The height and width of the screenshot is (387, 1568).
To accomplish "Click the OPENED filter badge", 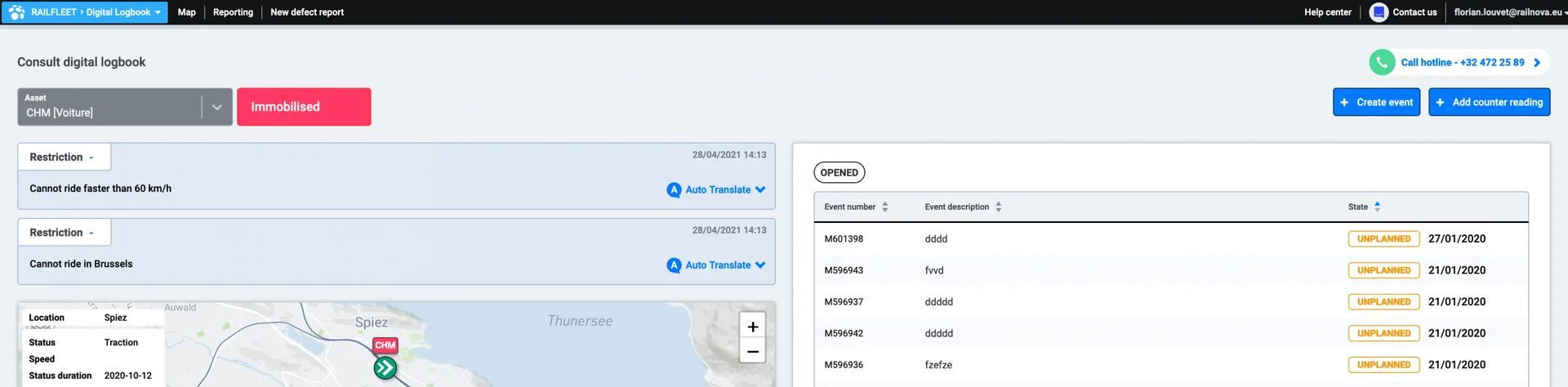I will tap(839, 172).
